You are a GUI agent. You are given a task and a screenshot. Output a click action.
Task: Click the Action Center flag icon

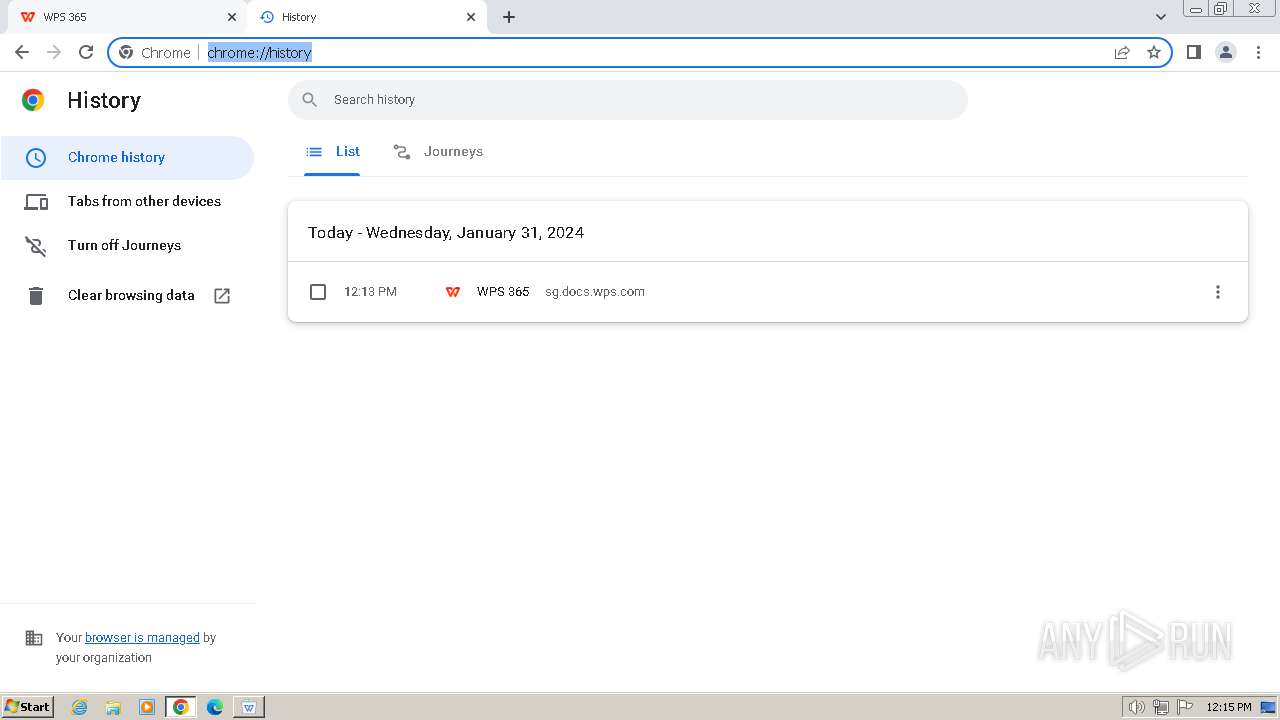tap(1185, 707)
